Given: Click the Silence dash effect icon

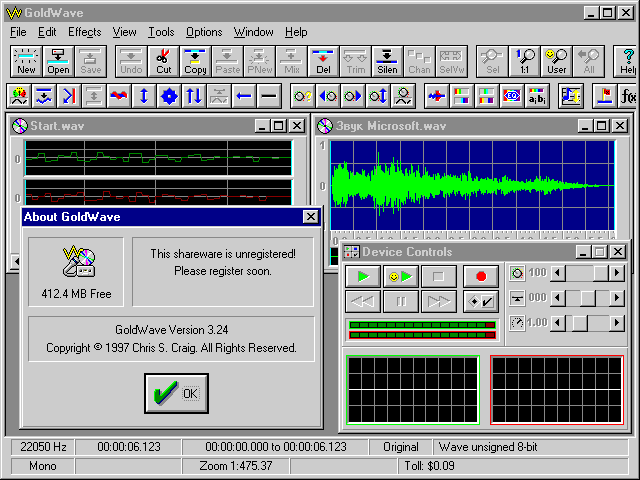Looking at the screenshot, I should coord(269,96).
